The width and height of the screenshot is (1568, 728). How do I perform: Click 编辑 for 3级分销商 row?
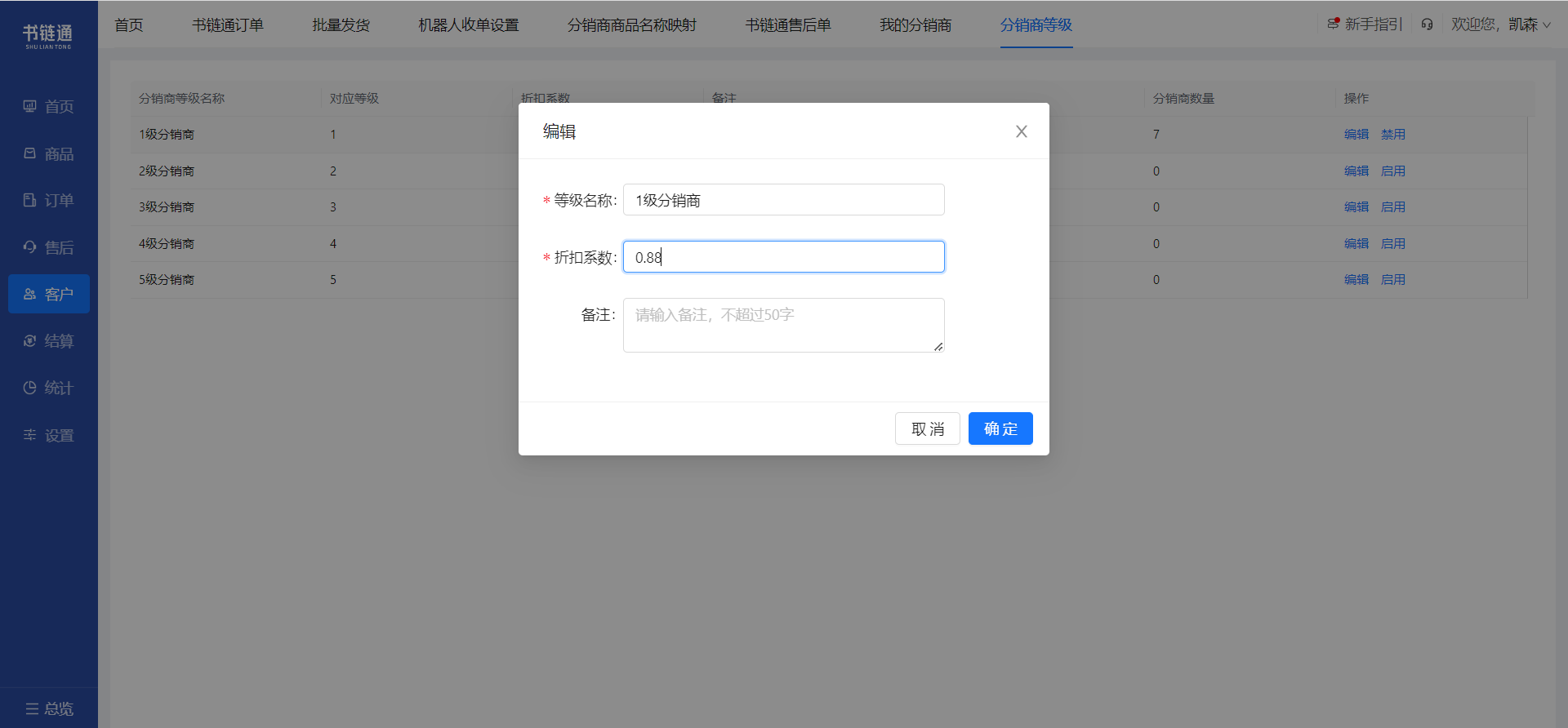[x=1356, y=207]
